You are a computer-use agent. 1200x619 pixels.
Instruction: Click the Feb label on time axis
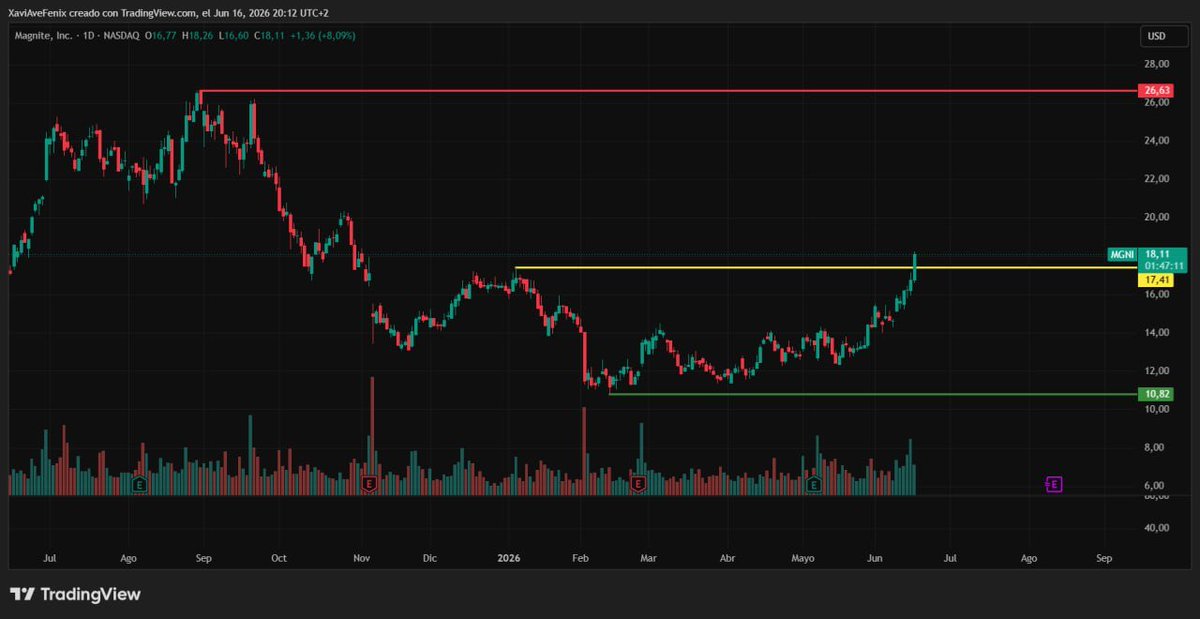tap(581, 559)
